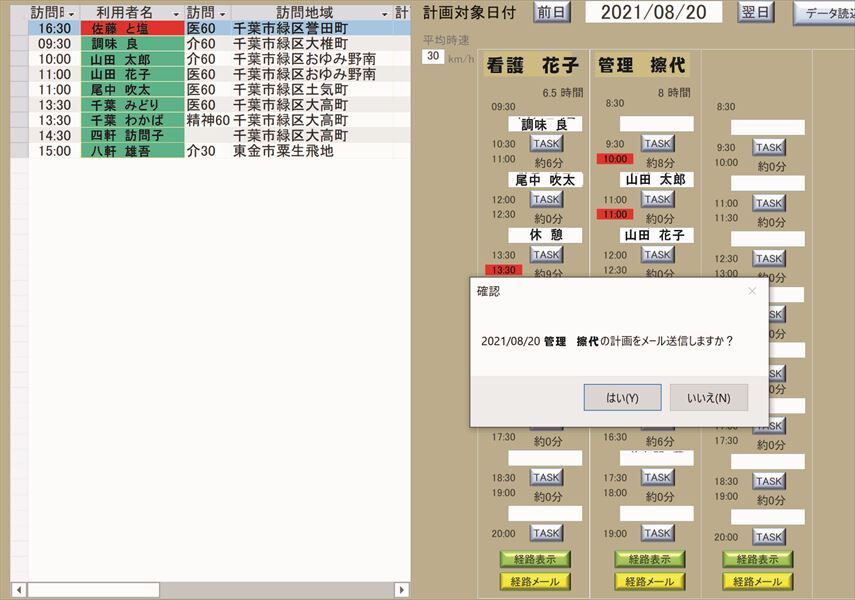Click 山田 太郎 slot in 管理 擦代 schedule
The width and height of the screenshot is (855, 600).
[656, 179]
